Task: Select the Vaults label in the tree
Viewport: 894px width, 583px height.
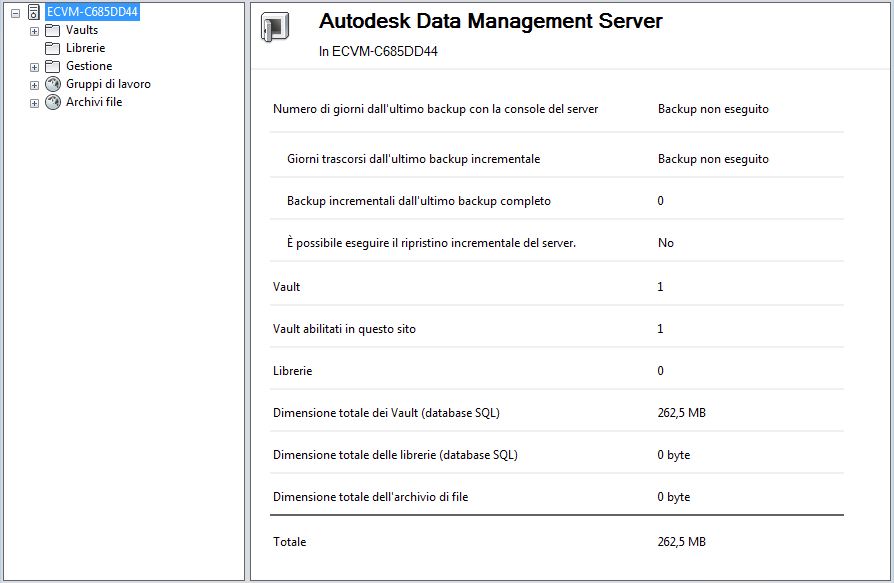Action: coord(82,30)
